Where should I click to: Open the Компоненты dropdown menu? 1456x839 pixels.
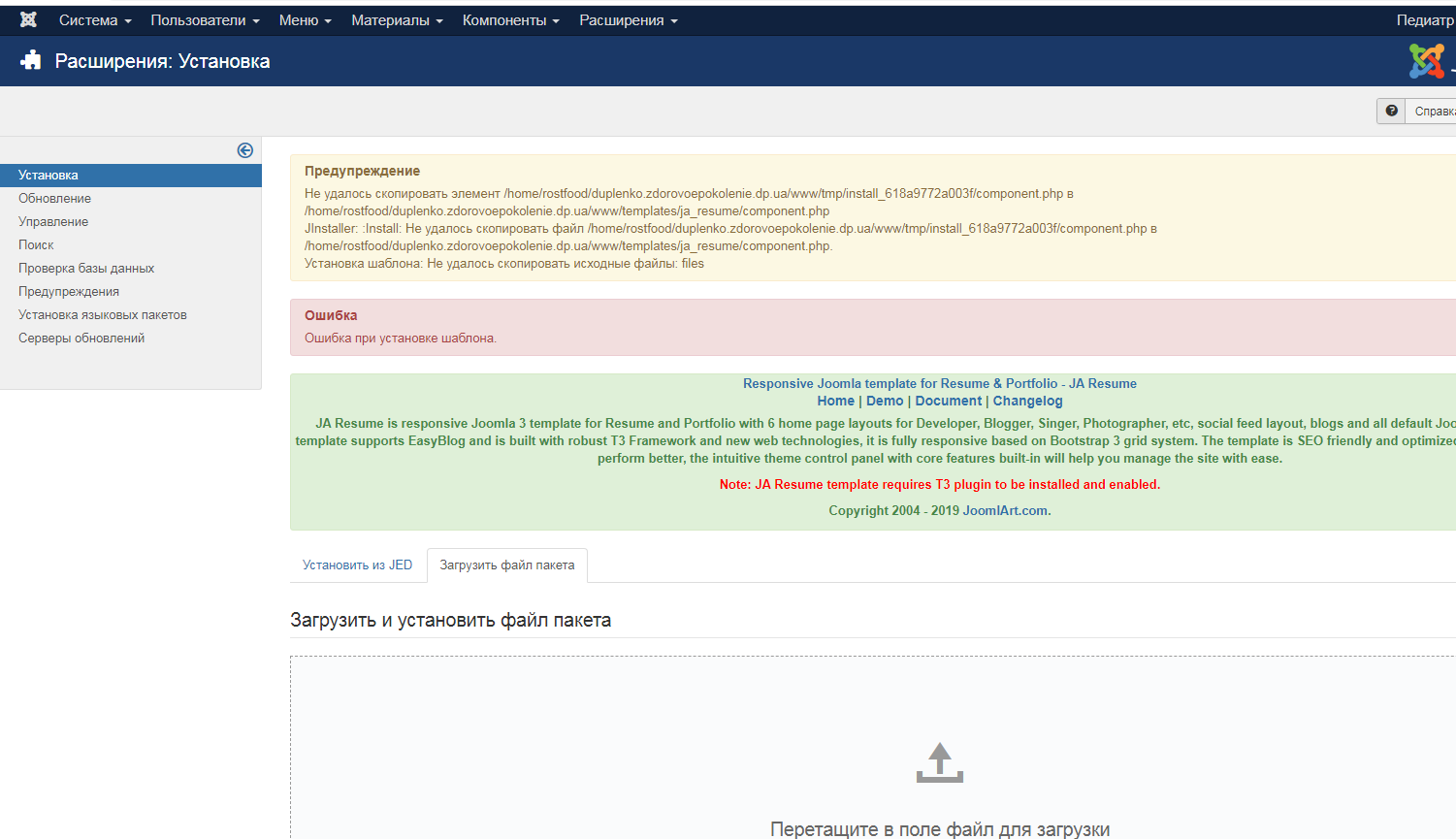coord(511,20)
